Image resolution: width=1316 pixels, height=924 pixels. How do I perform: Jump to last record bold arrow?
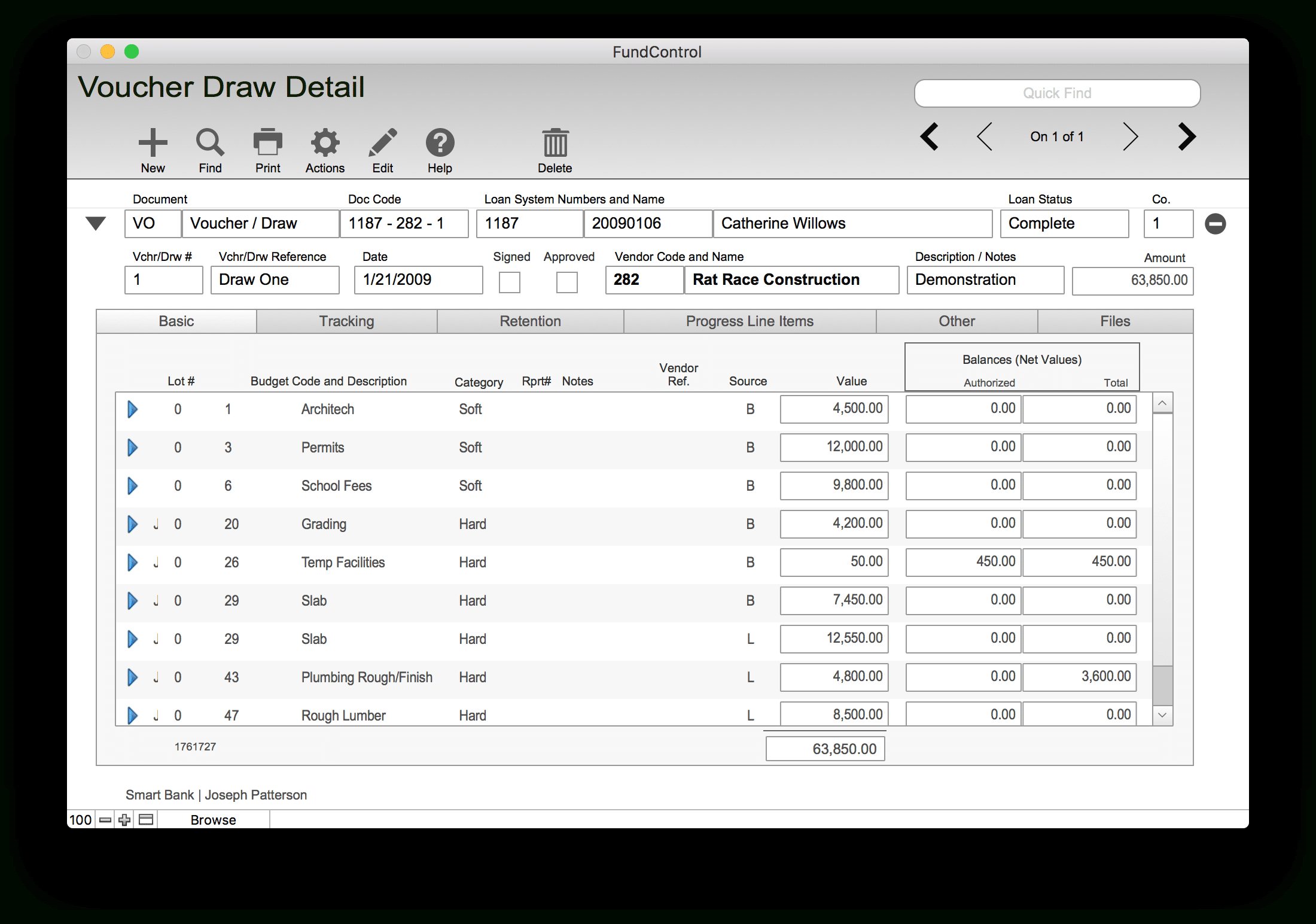coord(1187,136)
